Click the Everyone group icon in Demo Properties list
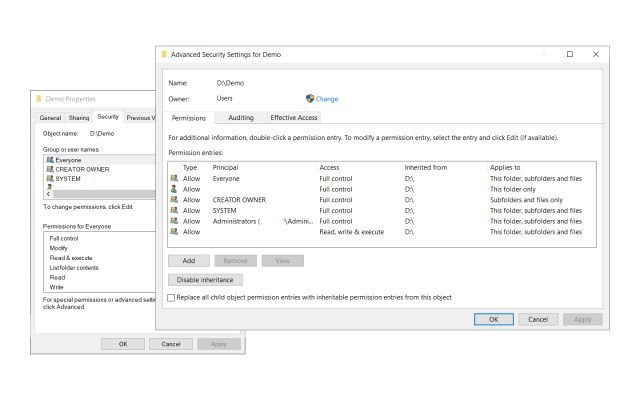 50,160
